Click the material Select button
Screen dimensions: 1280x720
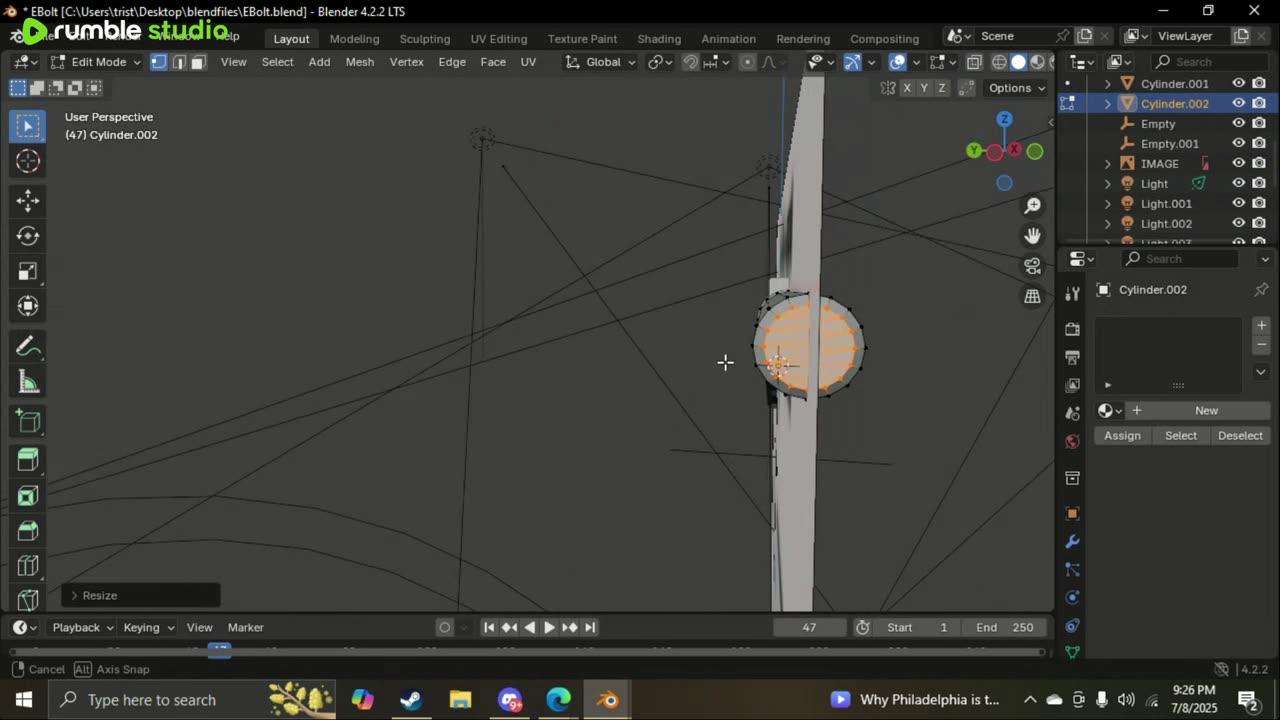tap(1181, 436)
